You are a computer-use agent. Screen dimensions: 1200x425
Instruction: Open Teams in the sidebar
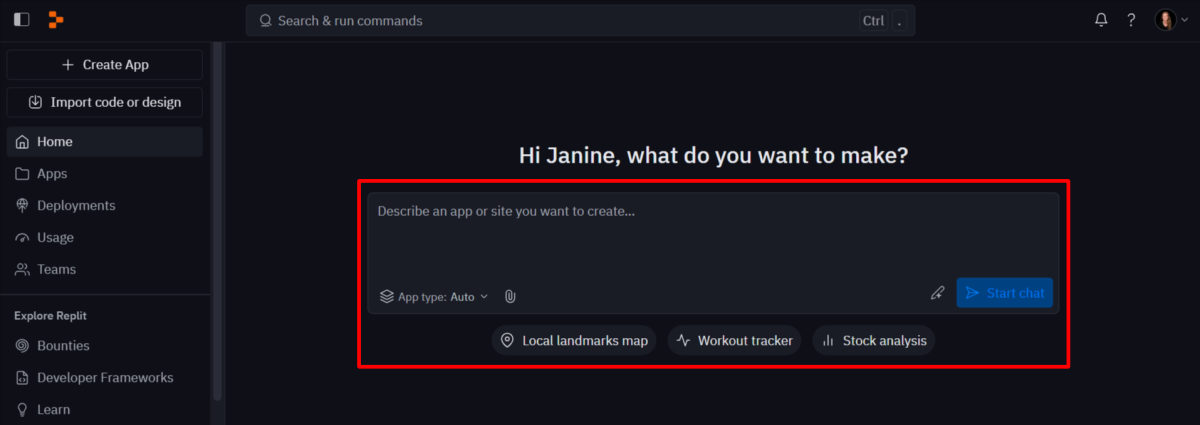[x=56, y=270]
